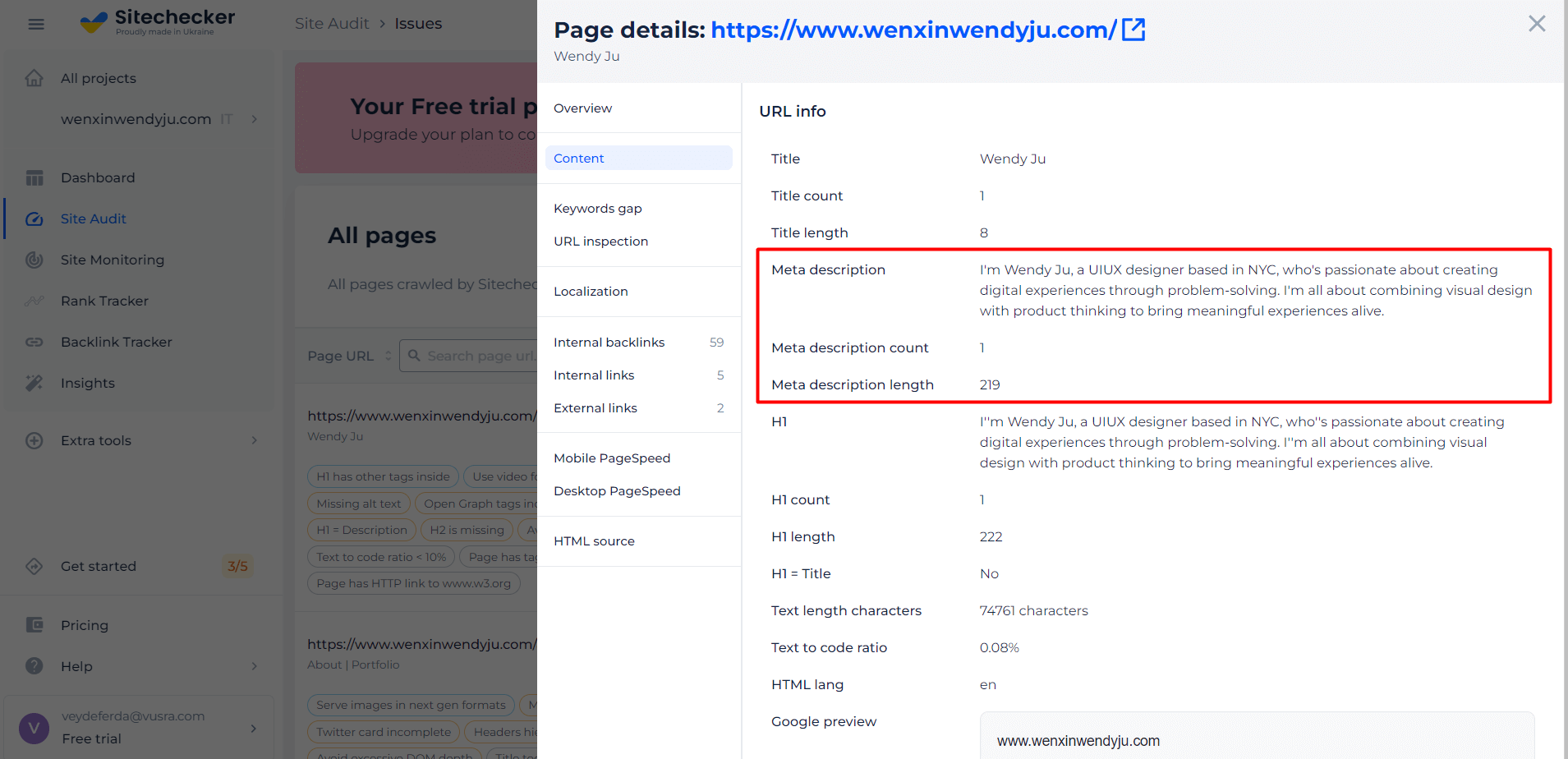Click 'Twitter card incomplete' issue tag

[384, 732]
